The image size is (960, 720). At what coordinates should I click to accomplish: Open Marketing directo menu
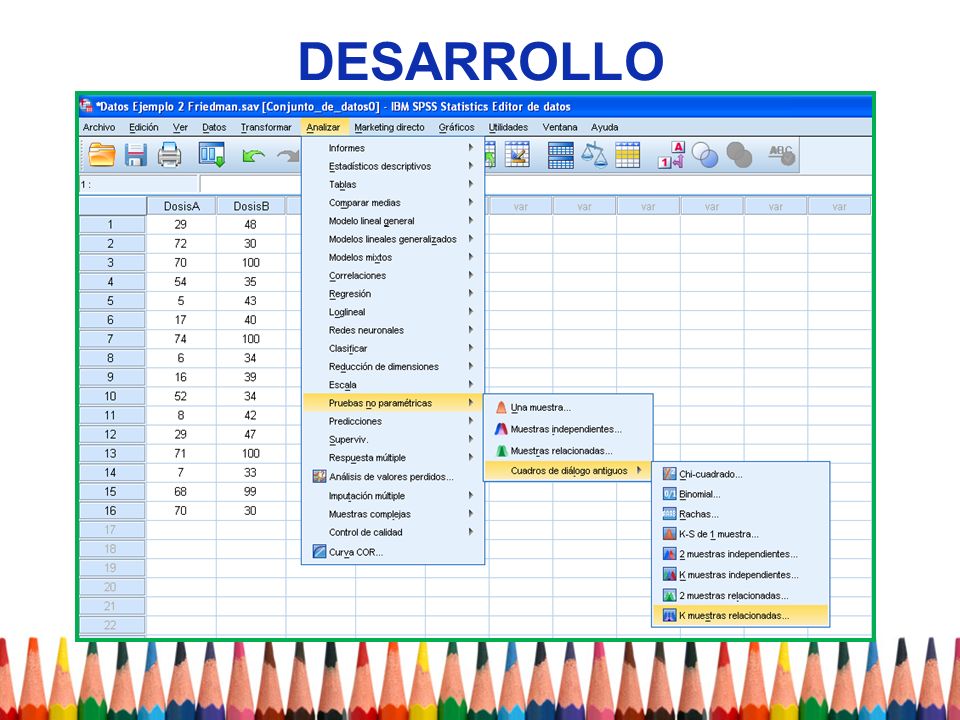[x=389, y=127]
